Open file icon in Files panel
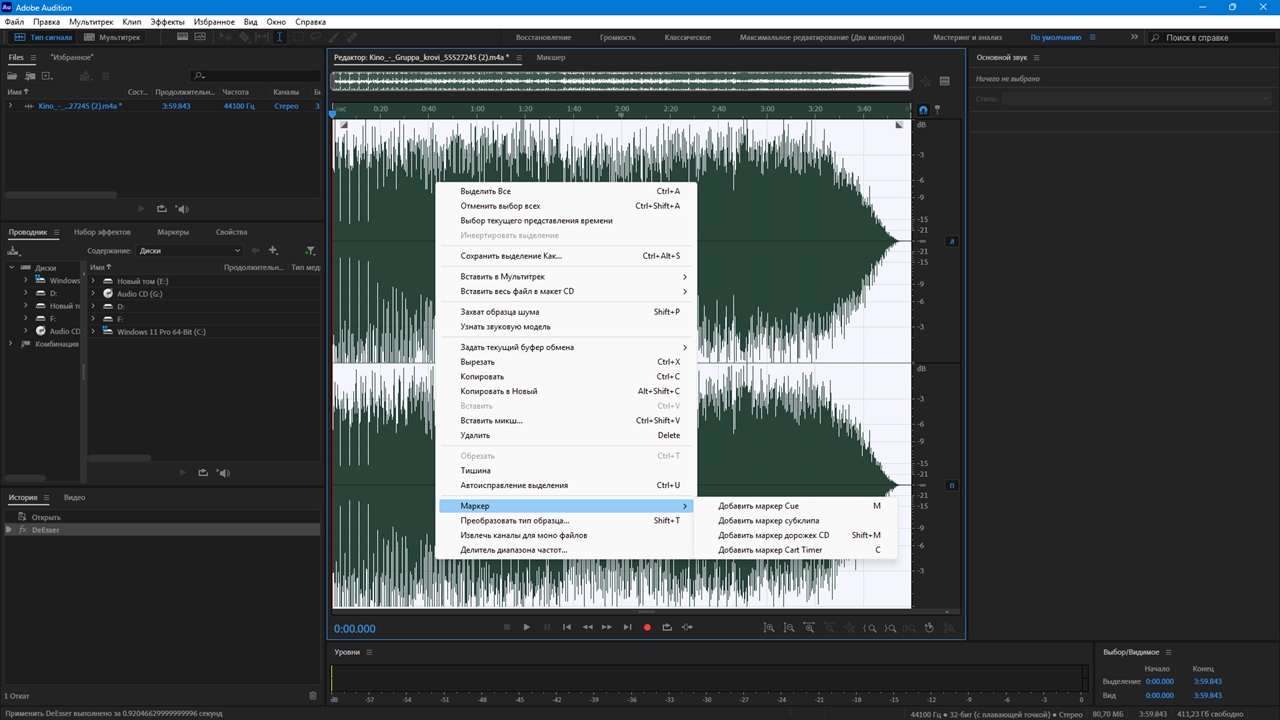The height and width of the screenshot is (720, 1280). (14, 76)
